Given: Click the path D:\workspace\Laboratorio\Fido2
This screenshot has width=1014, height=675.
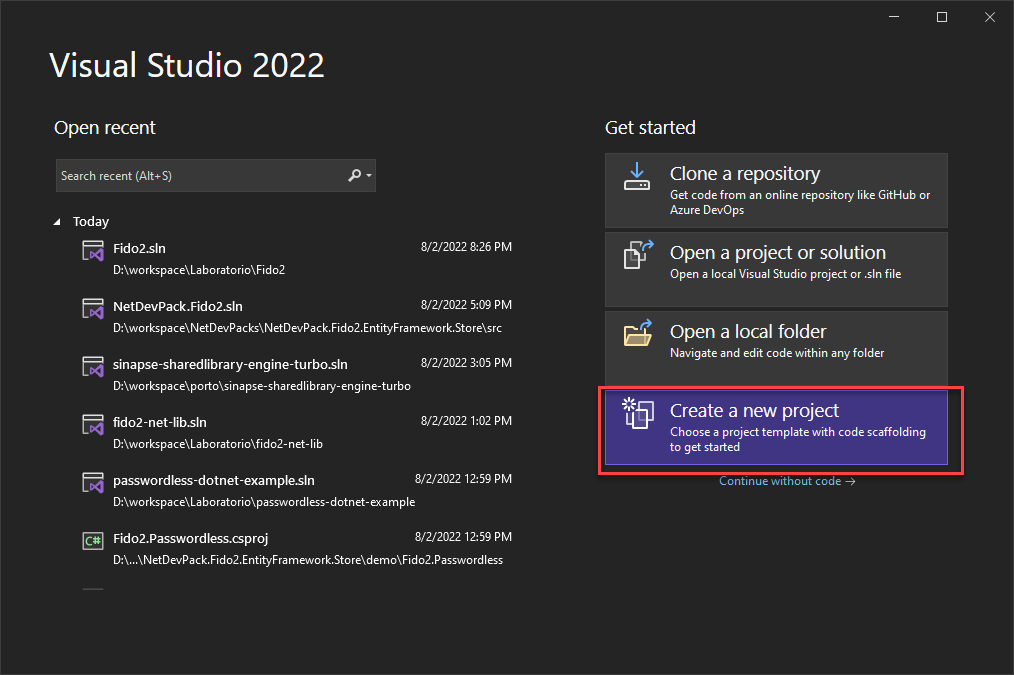Looking at the screenshot, I should point(199,270).
